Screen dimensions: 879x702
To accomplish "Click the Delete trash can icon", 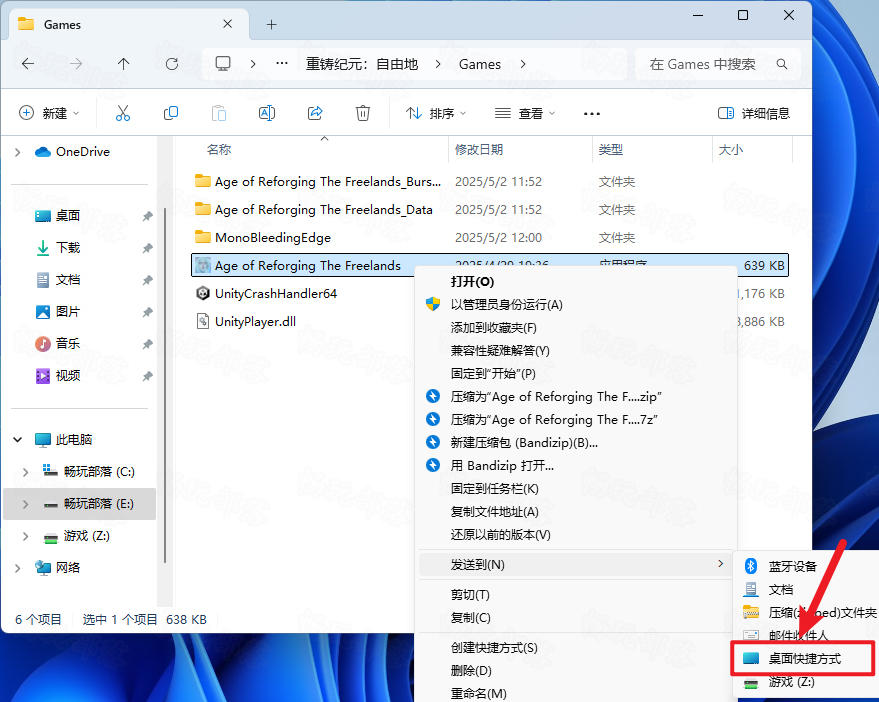I will tap(363, 113).
